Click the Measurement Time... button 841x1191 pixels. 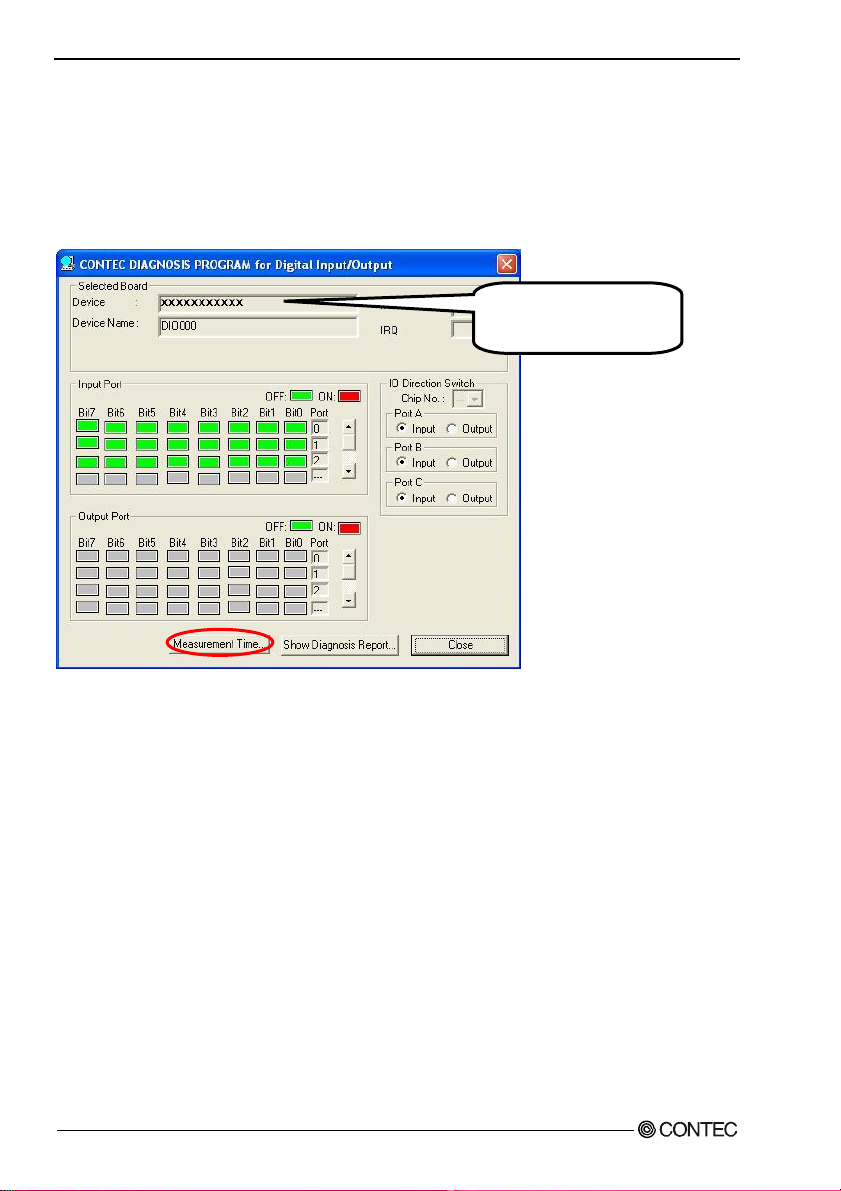coord(220,644)
